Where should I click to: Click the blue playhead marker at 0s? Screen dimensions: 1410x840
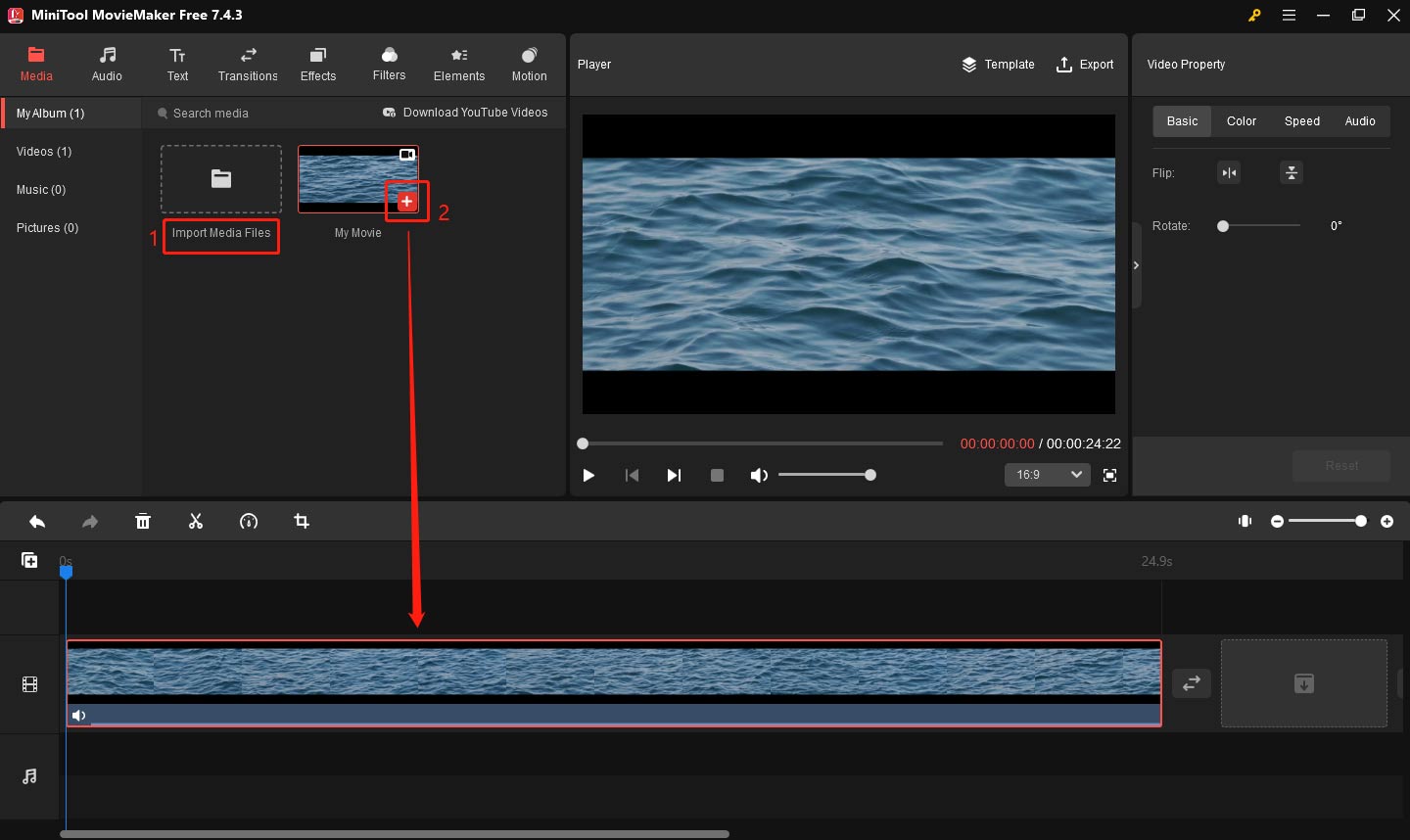[66, 571]
